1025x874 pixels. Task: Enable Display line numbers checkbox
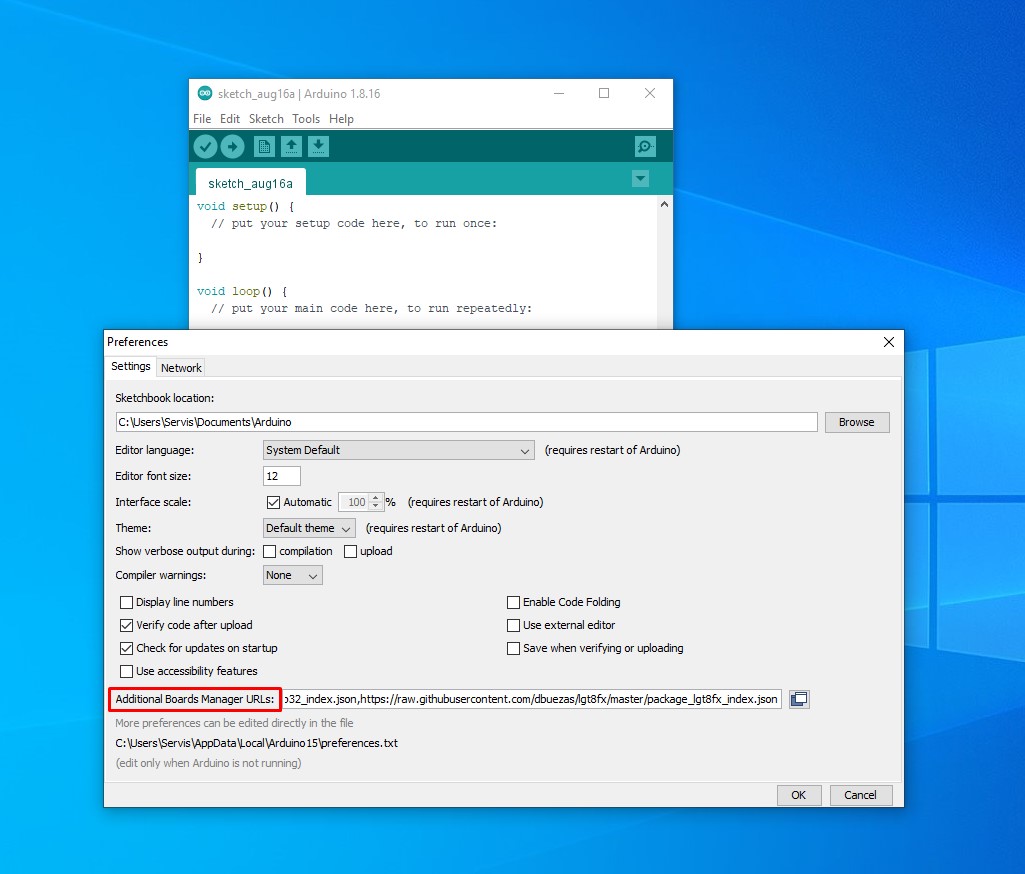(127, 602)
